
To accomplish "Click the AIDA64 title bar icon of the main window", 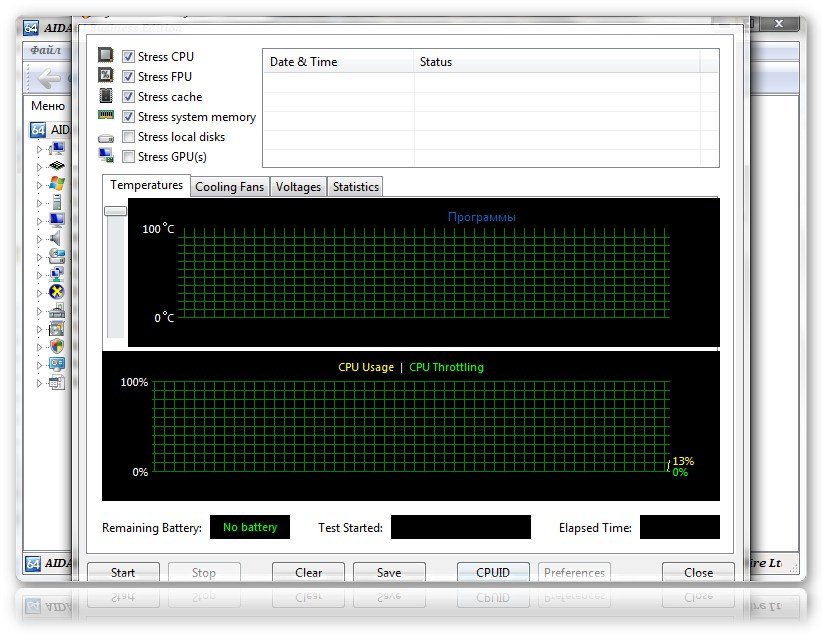I will click(31, 28).
